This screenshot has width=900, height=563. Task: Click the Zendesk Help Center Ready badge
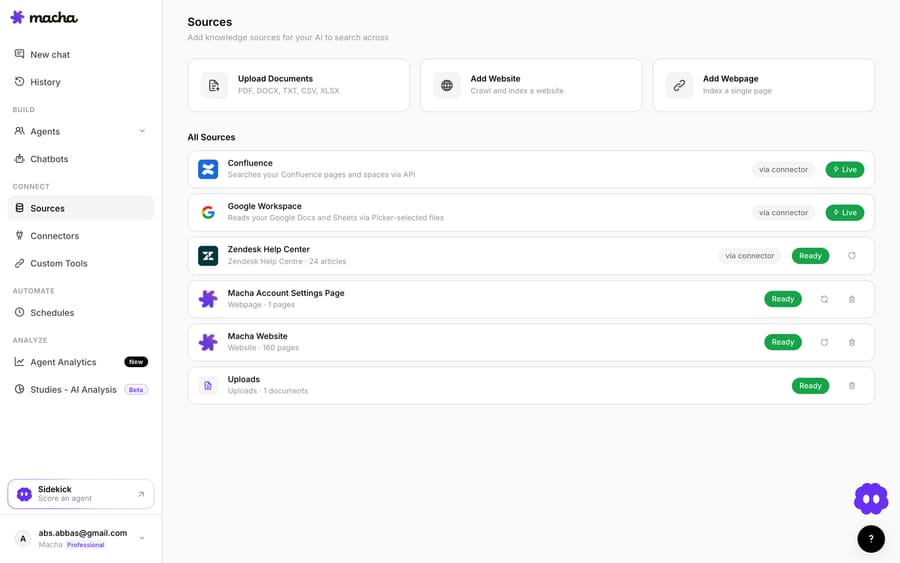[x=810, y=255]
